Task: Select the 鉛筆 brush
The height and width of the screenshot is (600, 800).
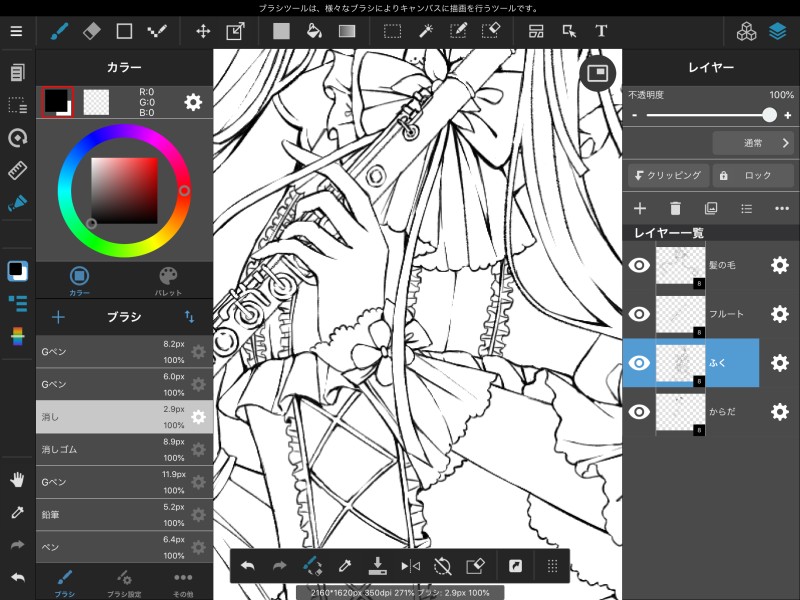Action: pos(124,515)
